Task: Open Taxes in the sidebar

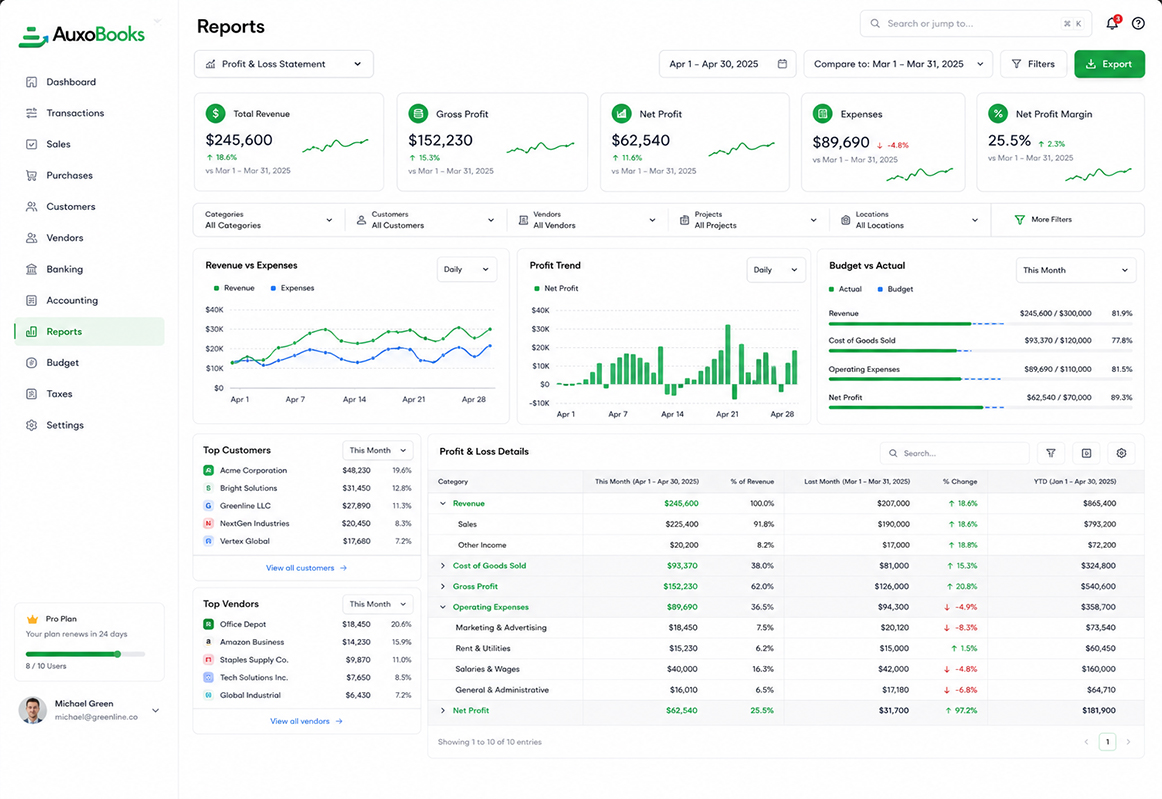Action: [89, 394]
